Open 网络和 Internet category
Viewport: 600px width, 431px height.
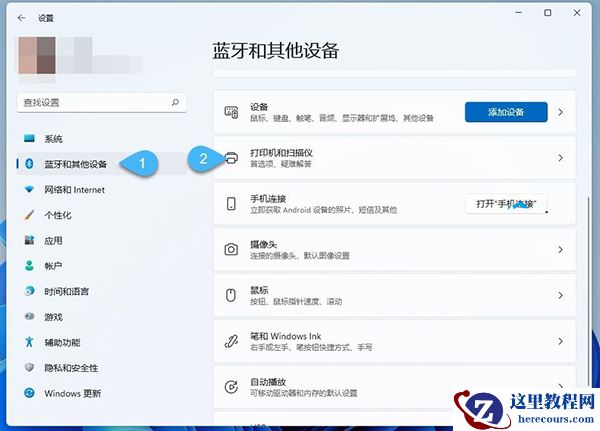click(x=75, y=190)
